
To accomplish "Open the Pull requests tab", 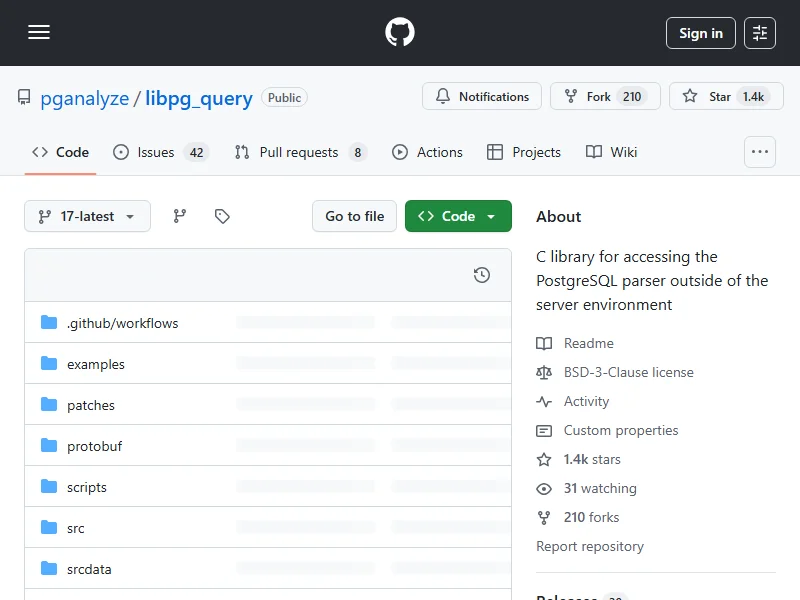I will coord(299,152).
